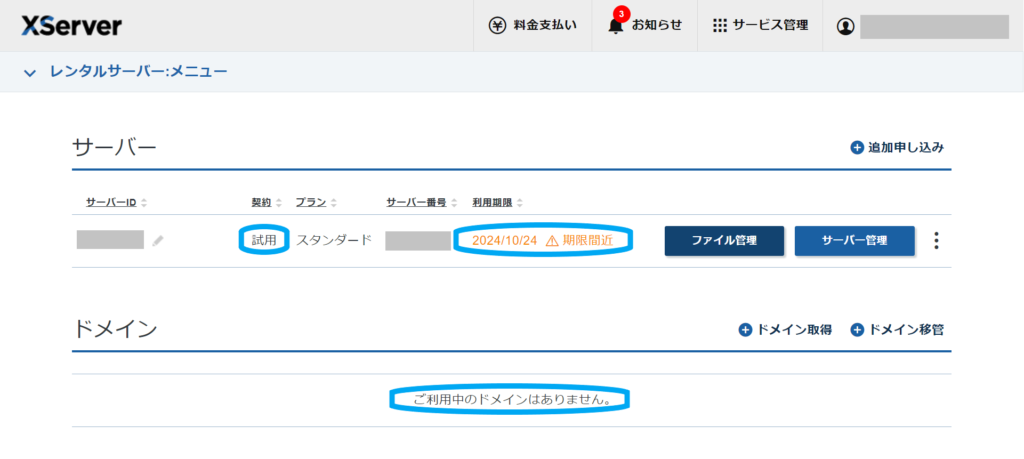Open サーバー管理 button

pos(854,240)
